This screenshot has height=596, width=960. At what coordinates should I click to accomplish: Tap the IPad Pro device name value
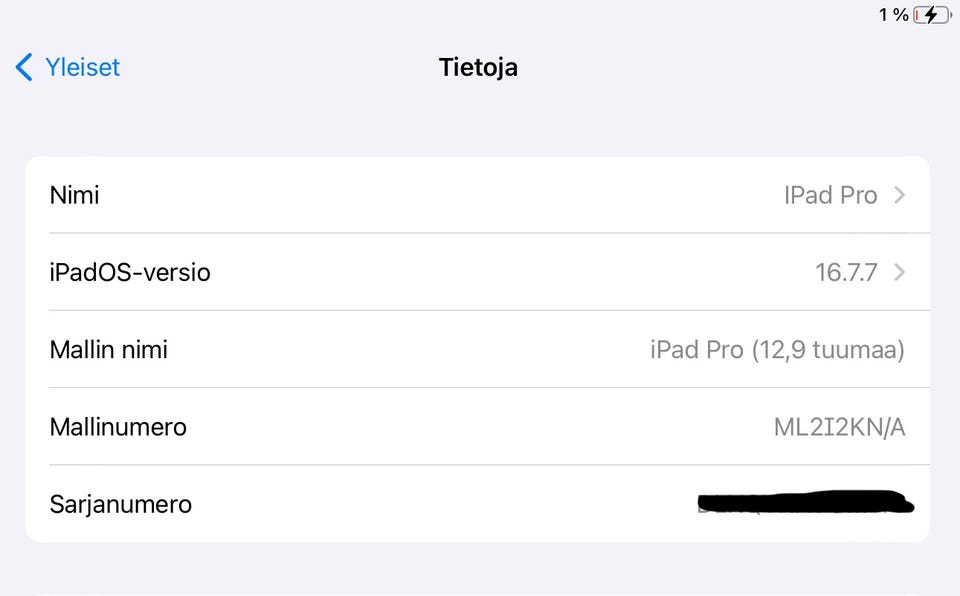(830, 195)
